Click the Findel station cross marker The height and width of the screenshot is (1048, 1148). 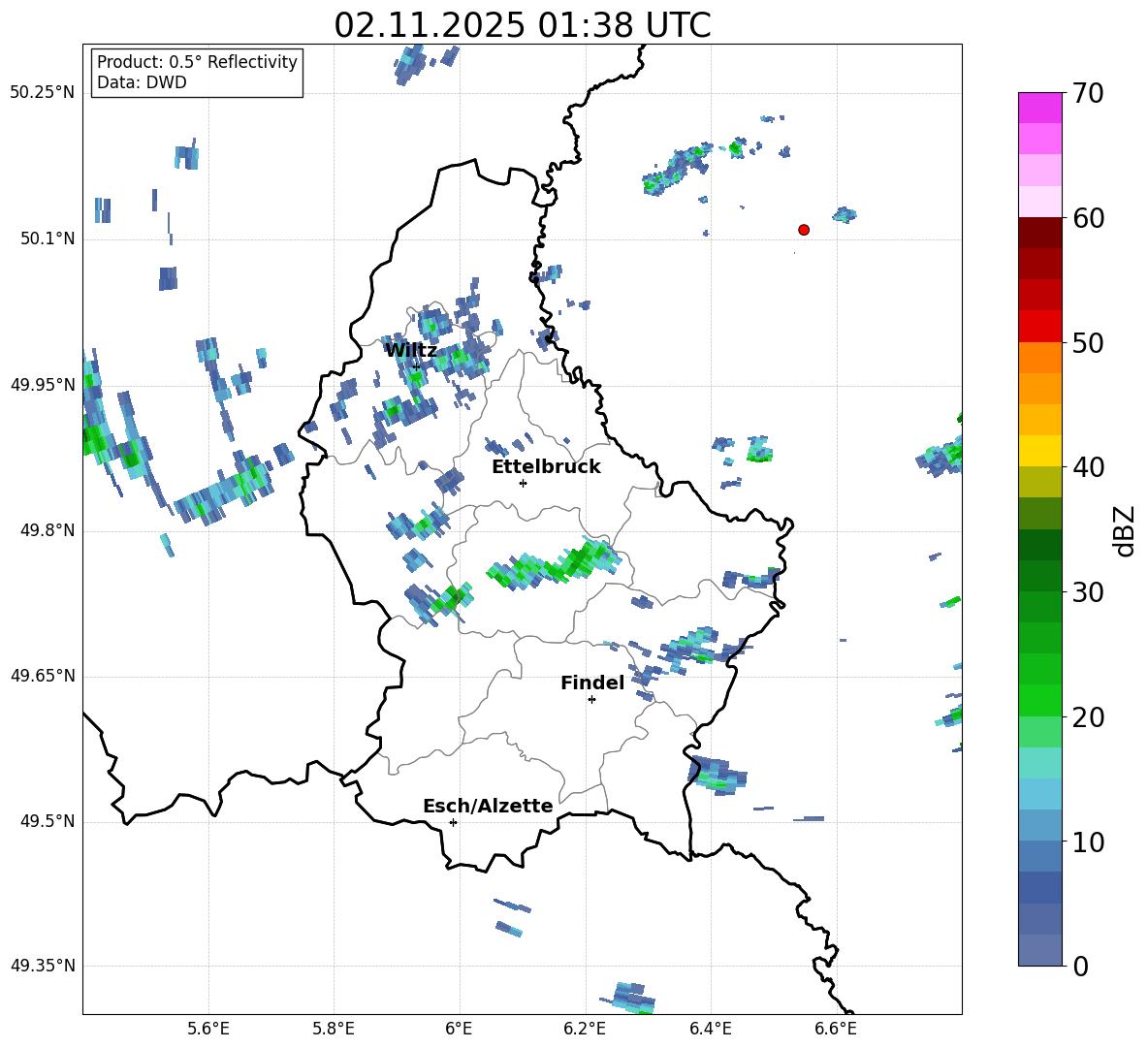pos(591,699)
